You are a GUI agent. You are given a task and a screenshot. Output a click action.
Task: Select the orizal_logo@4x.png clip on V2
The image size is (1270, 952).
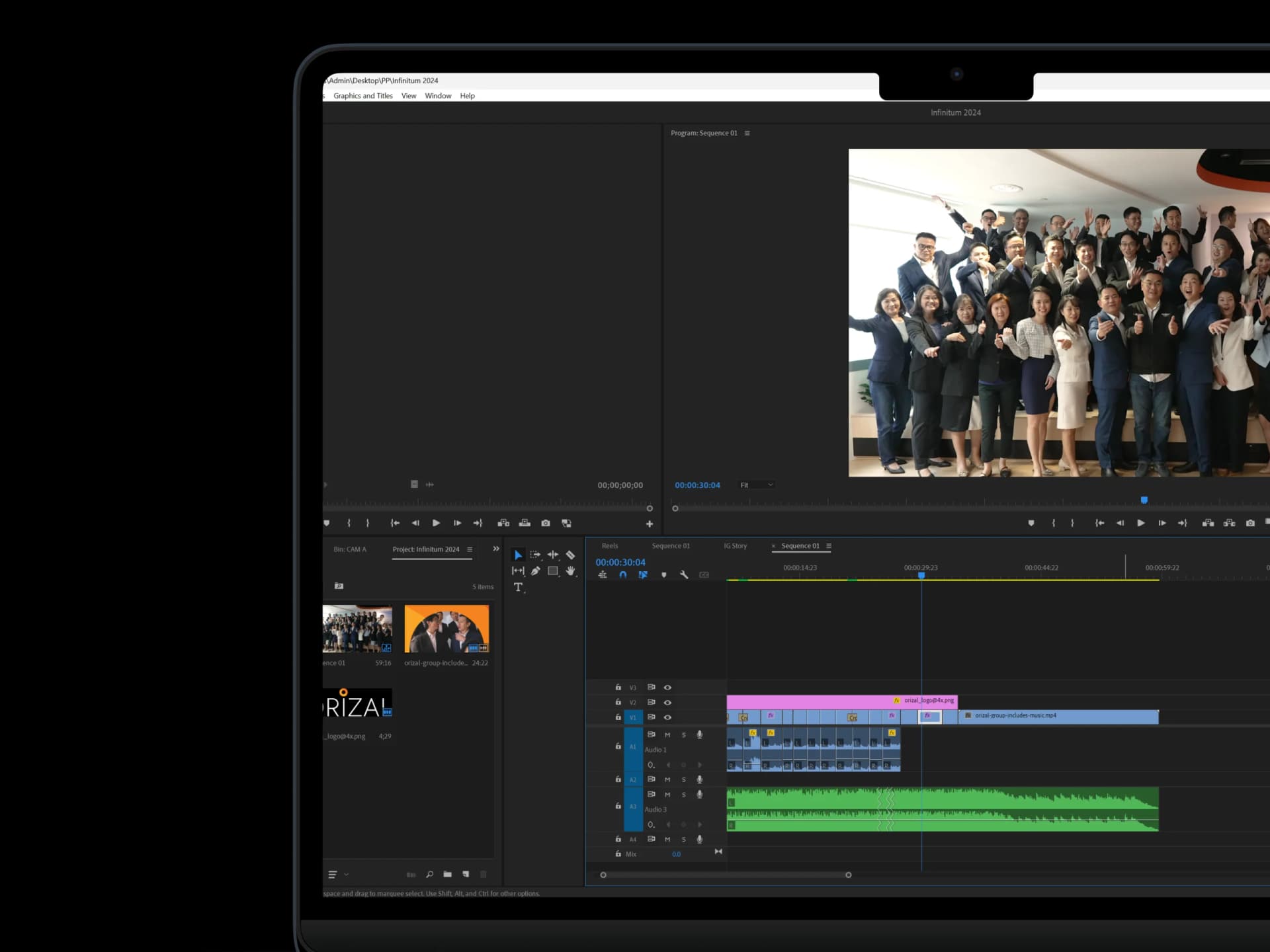pos(842,701)
